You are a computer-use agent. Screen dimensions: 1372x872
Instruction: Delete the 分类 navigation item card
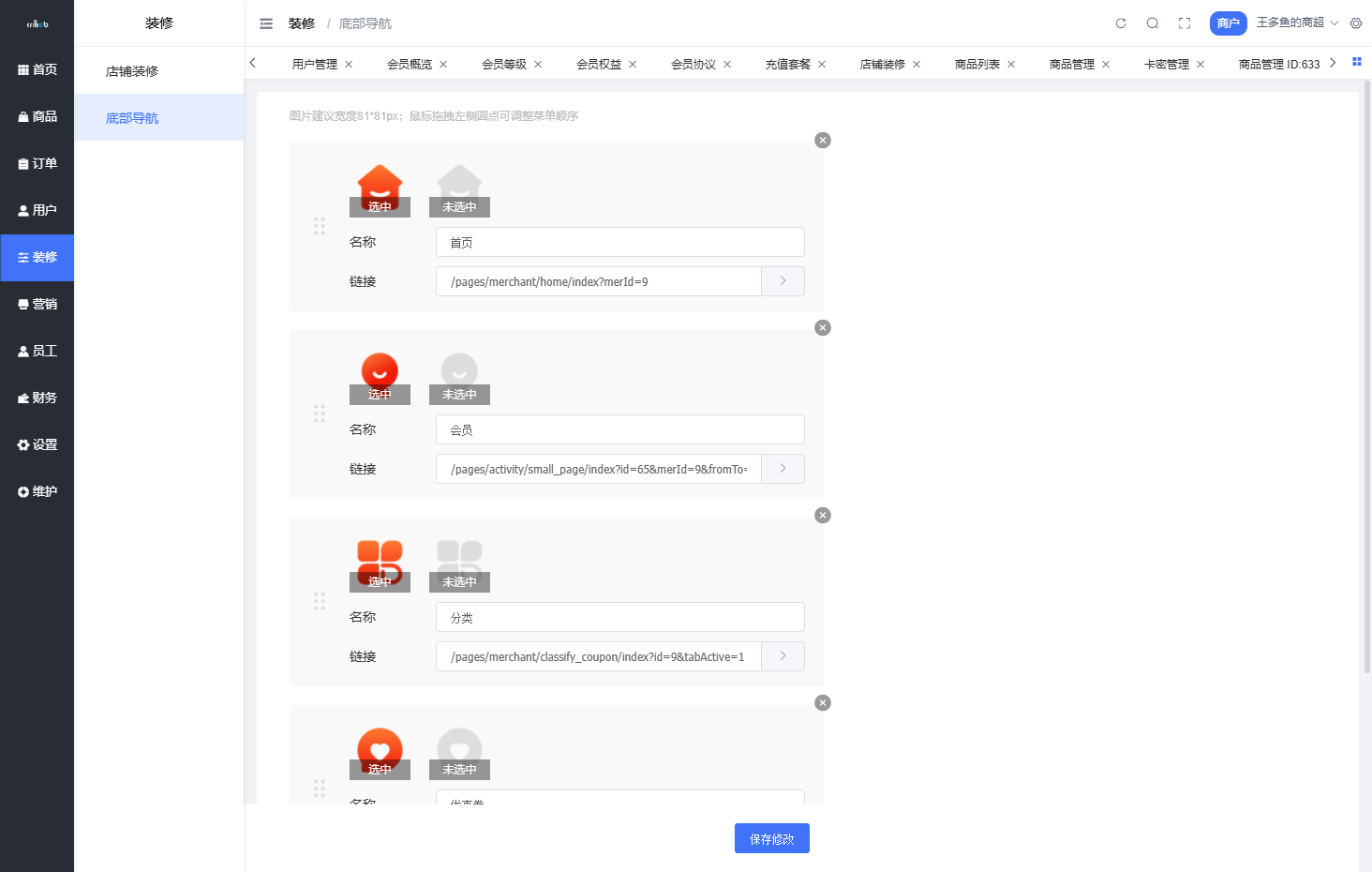[823, 516]
